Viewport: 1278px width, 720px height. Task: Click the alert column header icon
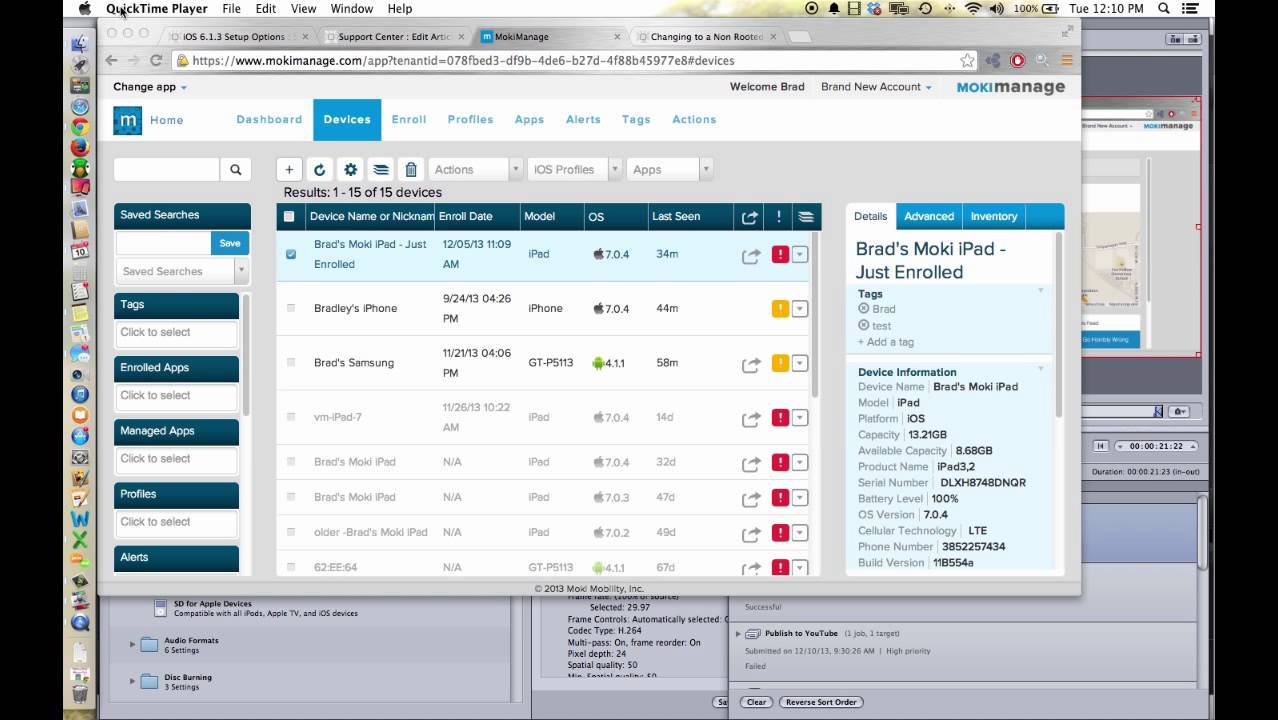tap(778, 217)
